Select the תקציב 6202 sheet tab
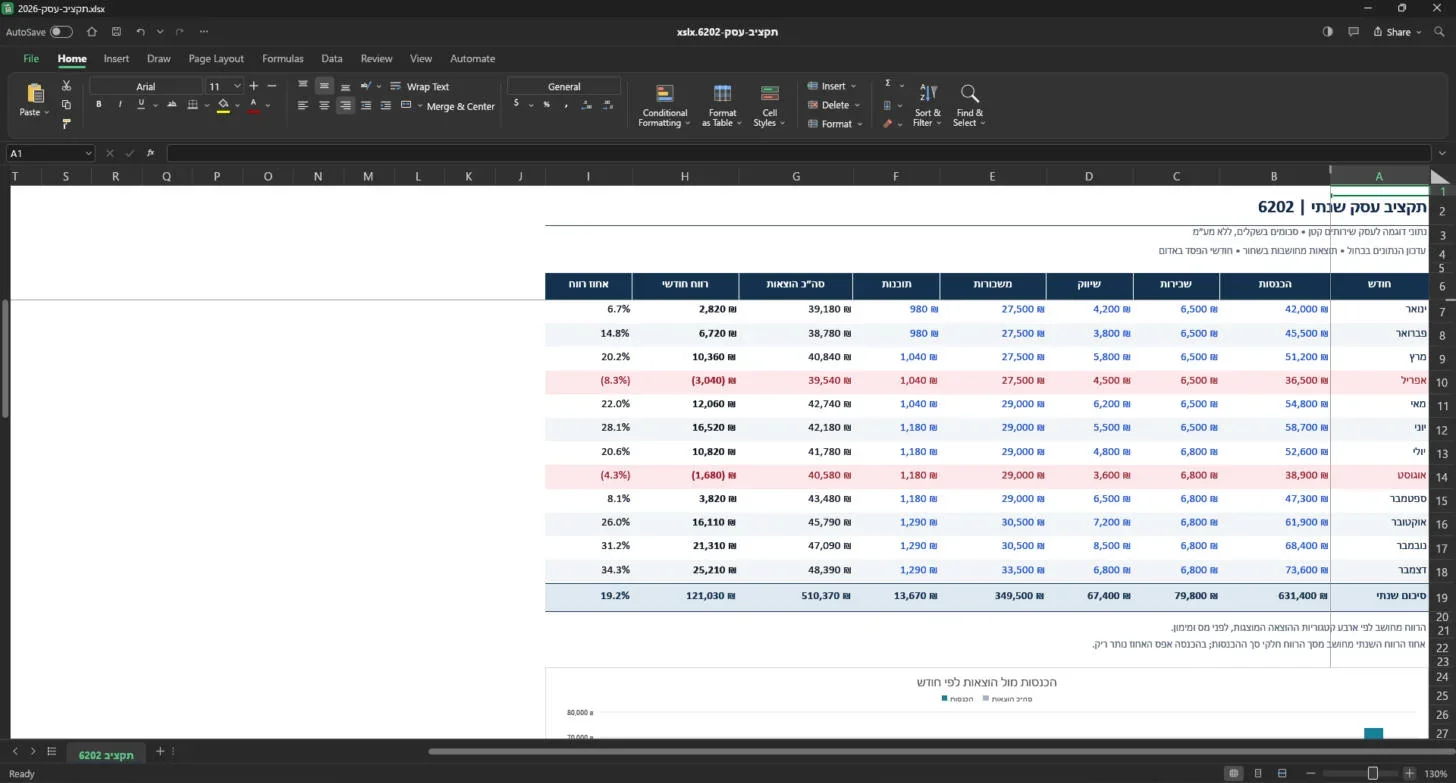1456x783 pixels. 106,753
